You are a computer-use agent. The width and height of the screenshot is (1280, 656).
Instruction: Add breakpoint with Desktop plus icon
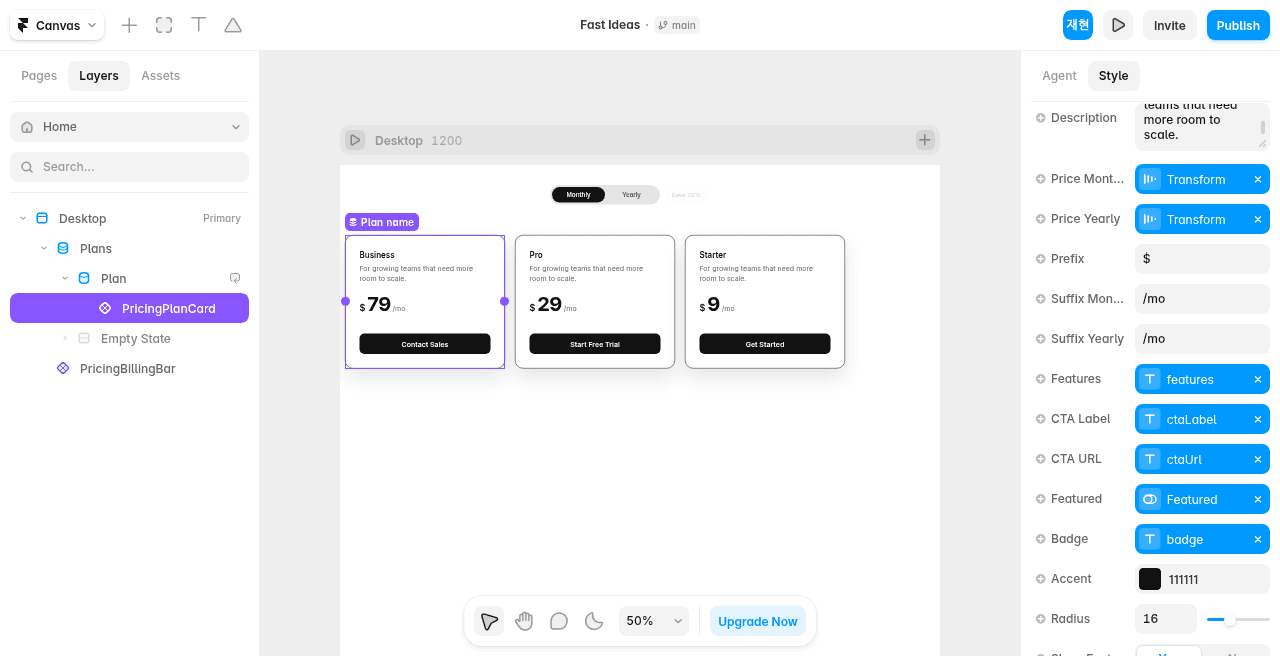pos(925,140)
